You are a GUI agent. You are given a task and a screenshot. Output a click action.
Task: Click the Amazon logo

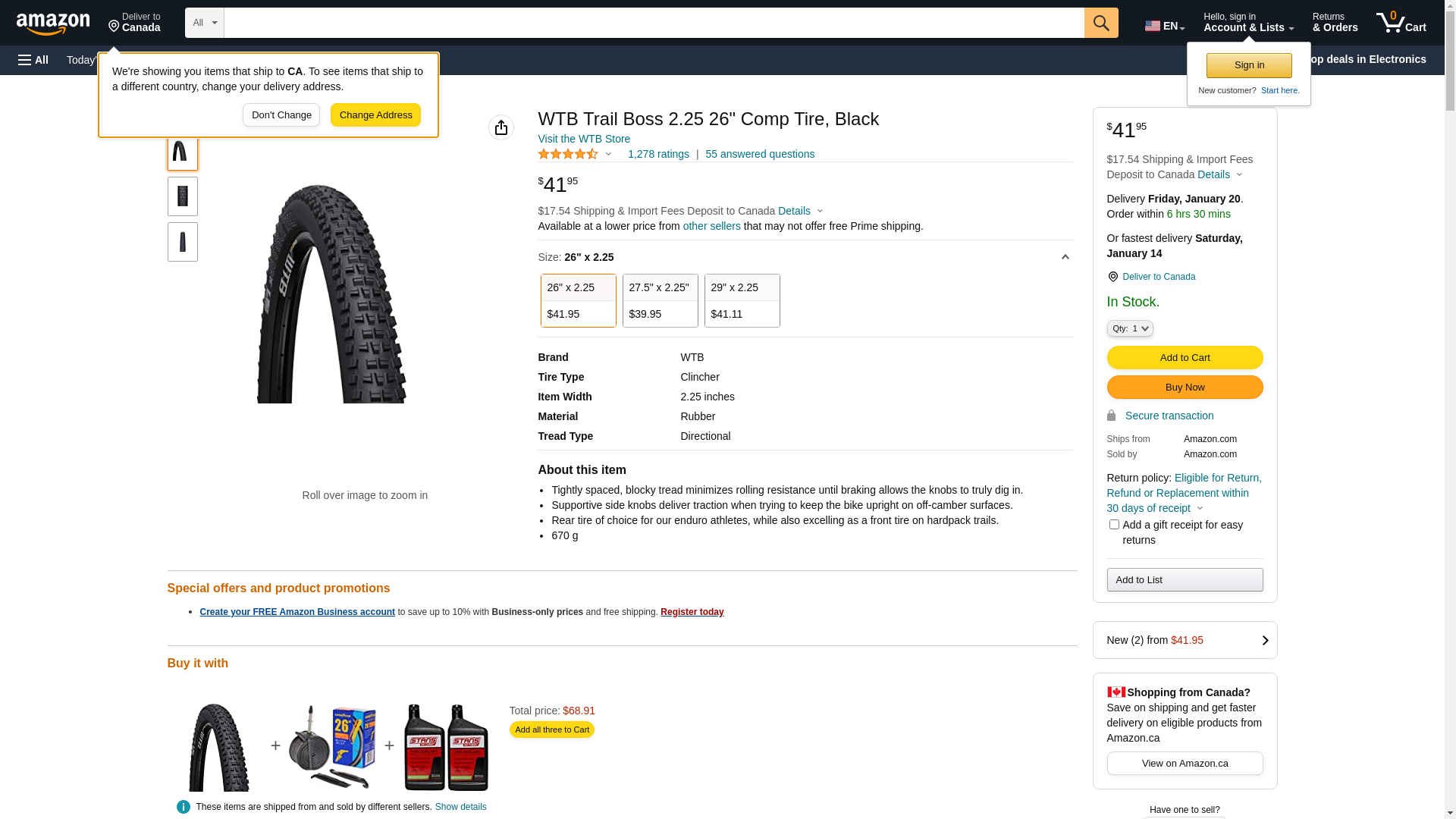53,24
